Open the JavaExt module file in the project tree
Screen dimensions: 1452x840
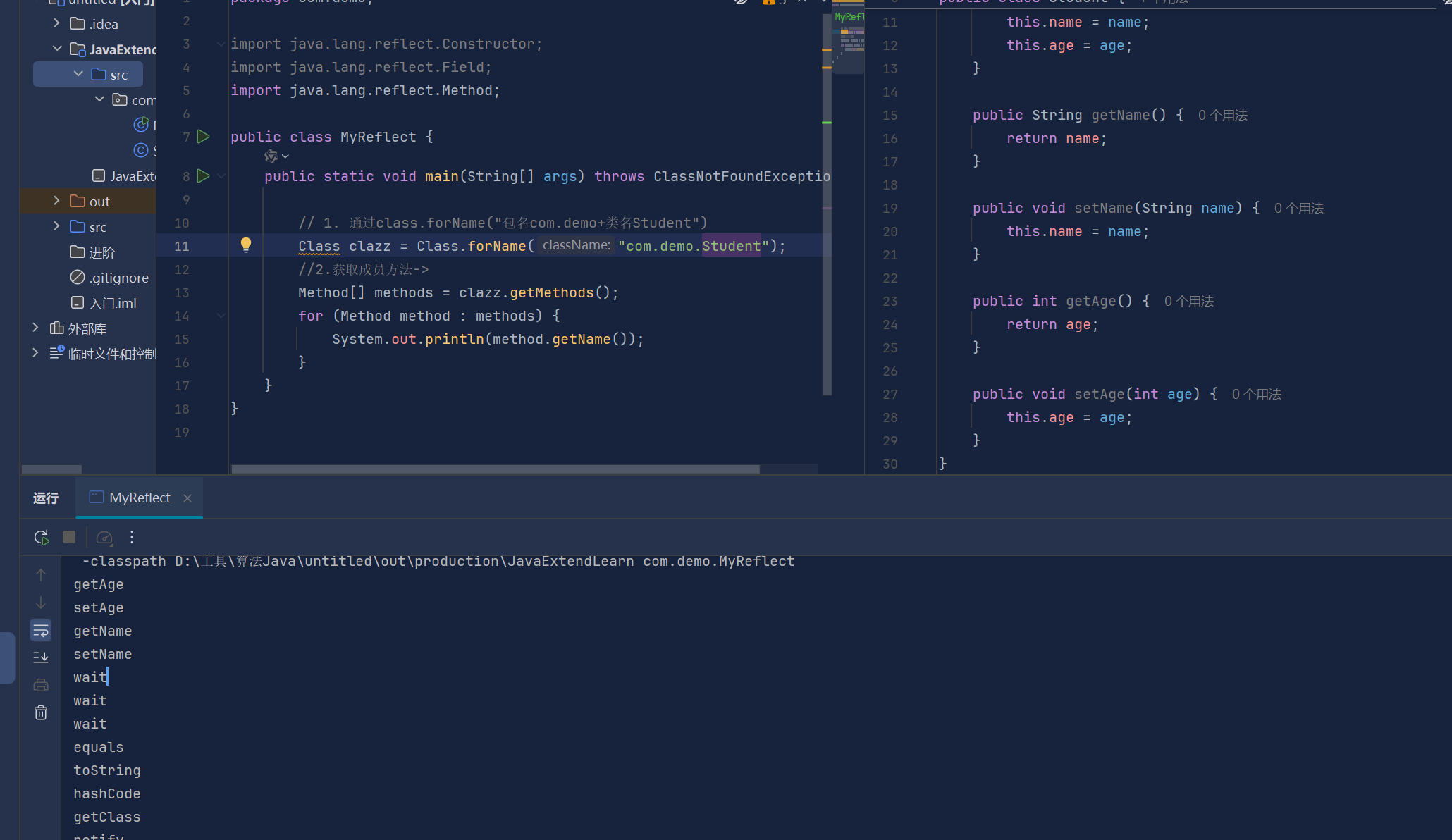pyautogui.click(x=123, y=176)
